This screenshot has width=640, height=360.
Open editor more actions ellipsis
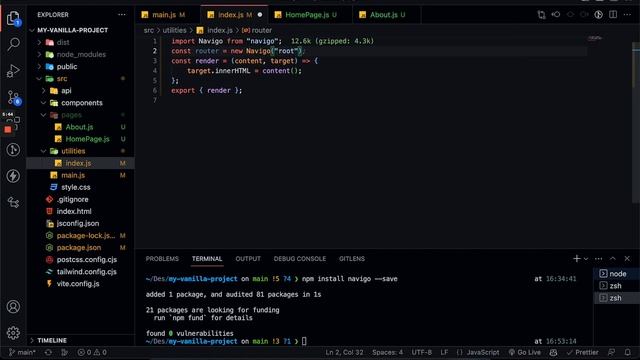coord(627,15)
